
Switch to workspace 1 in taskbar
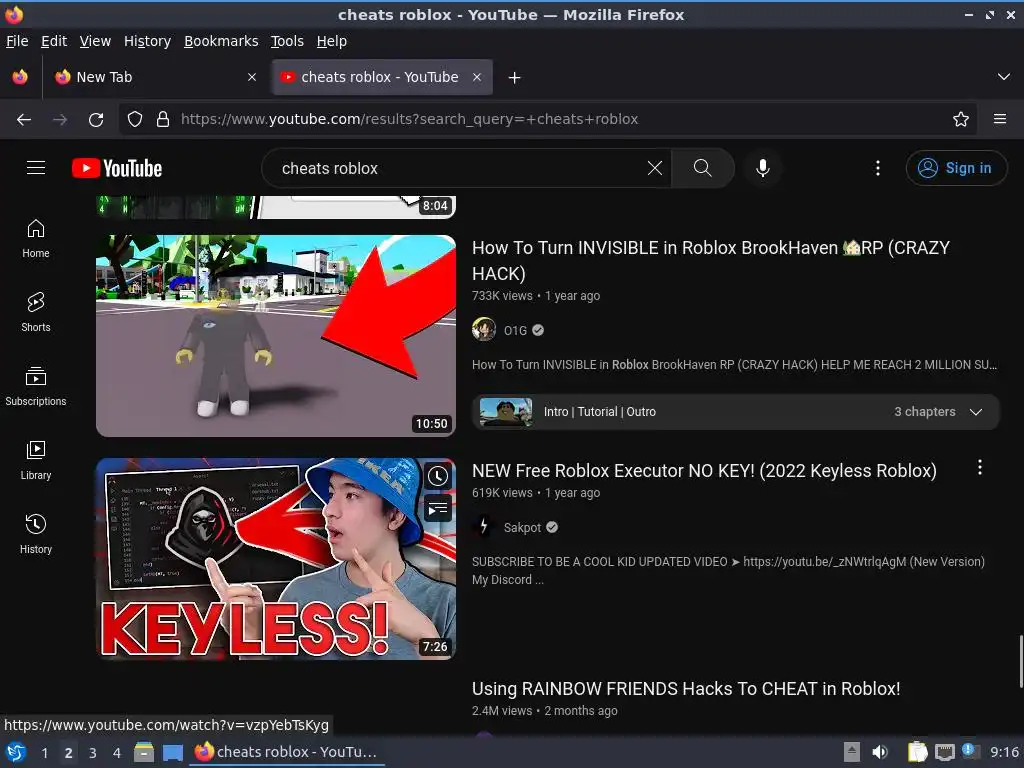point(44,752)
